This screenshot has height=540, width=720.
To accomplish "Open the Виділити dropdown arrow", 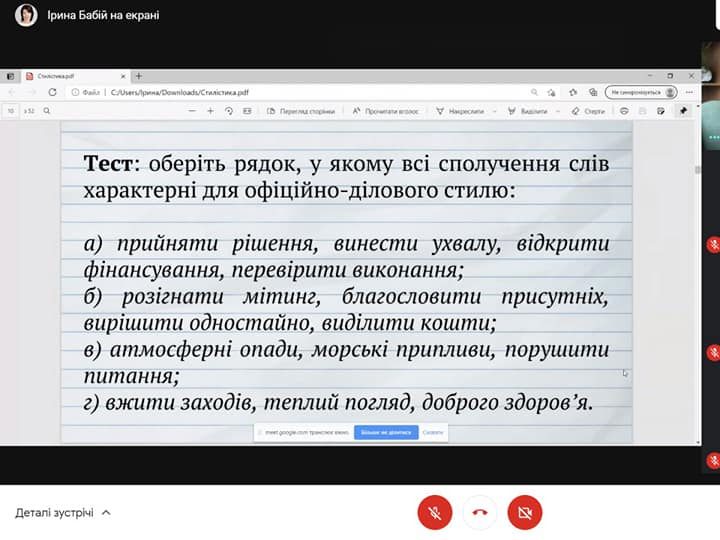I will tap(555, 111).
